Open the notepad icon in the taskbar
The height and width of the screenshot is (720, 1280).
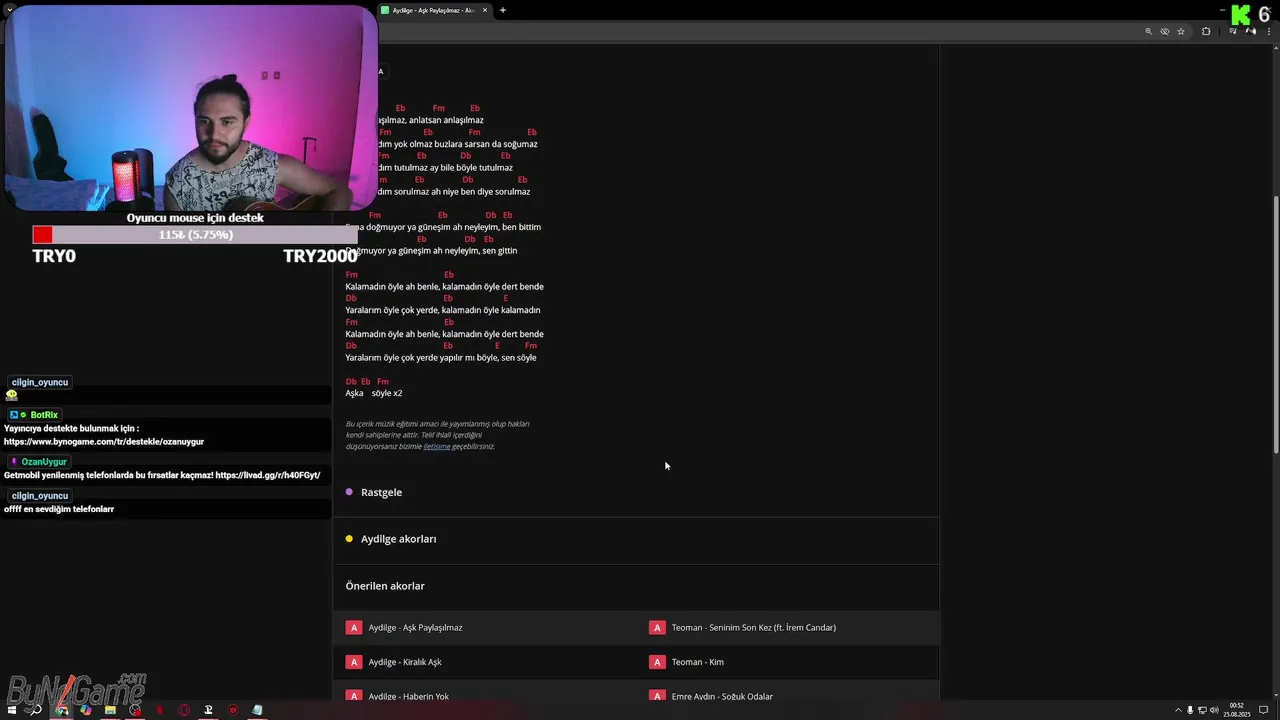[257, 710]
